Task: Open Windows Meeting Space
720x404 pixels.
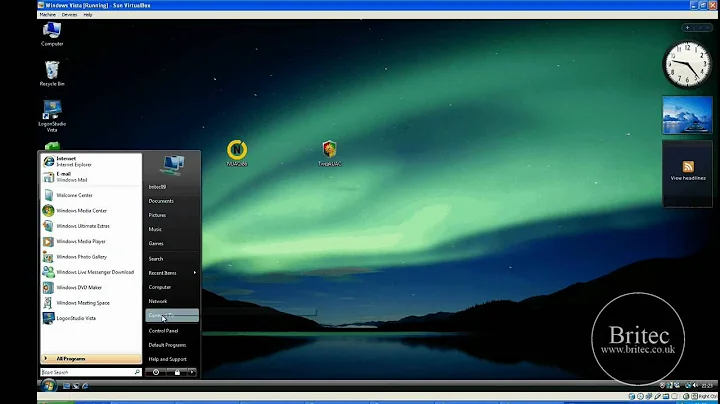Action: pos(91,303)
